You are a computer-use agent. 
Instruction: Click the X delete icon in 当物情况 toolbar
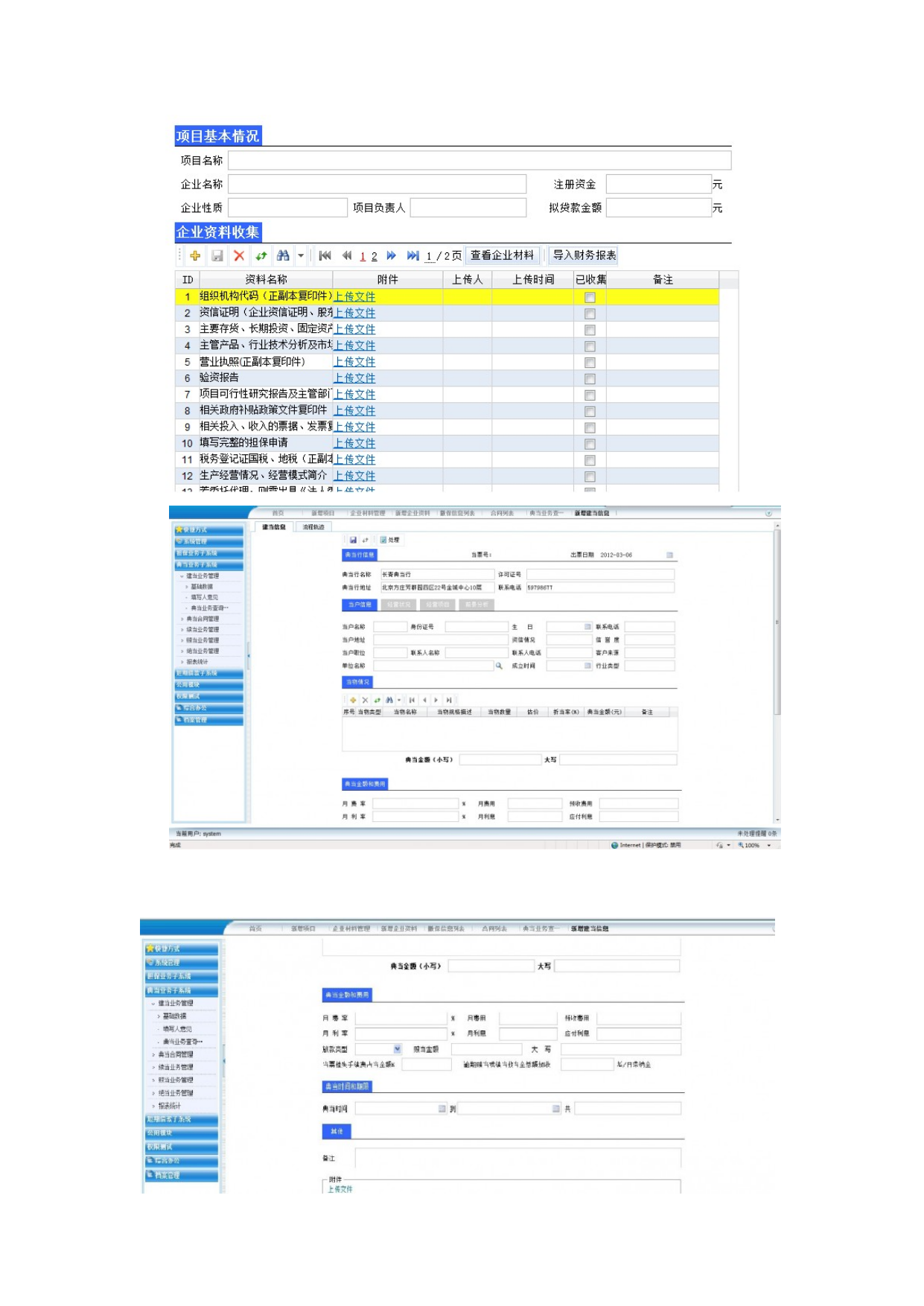pos(365,700)
